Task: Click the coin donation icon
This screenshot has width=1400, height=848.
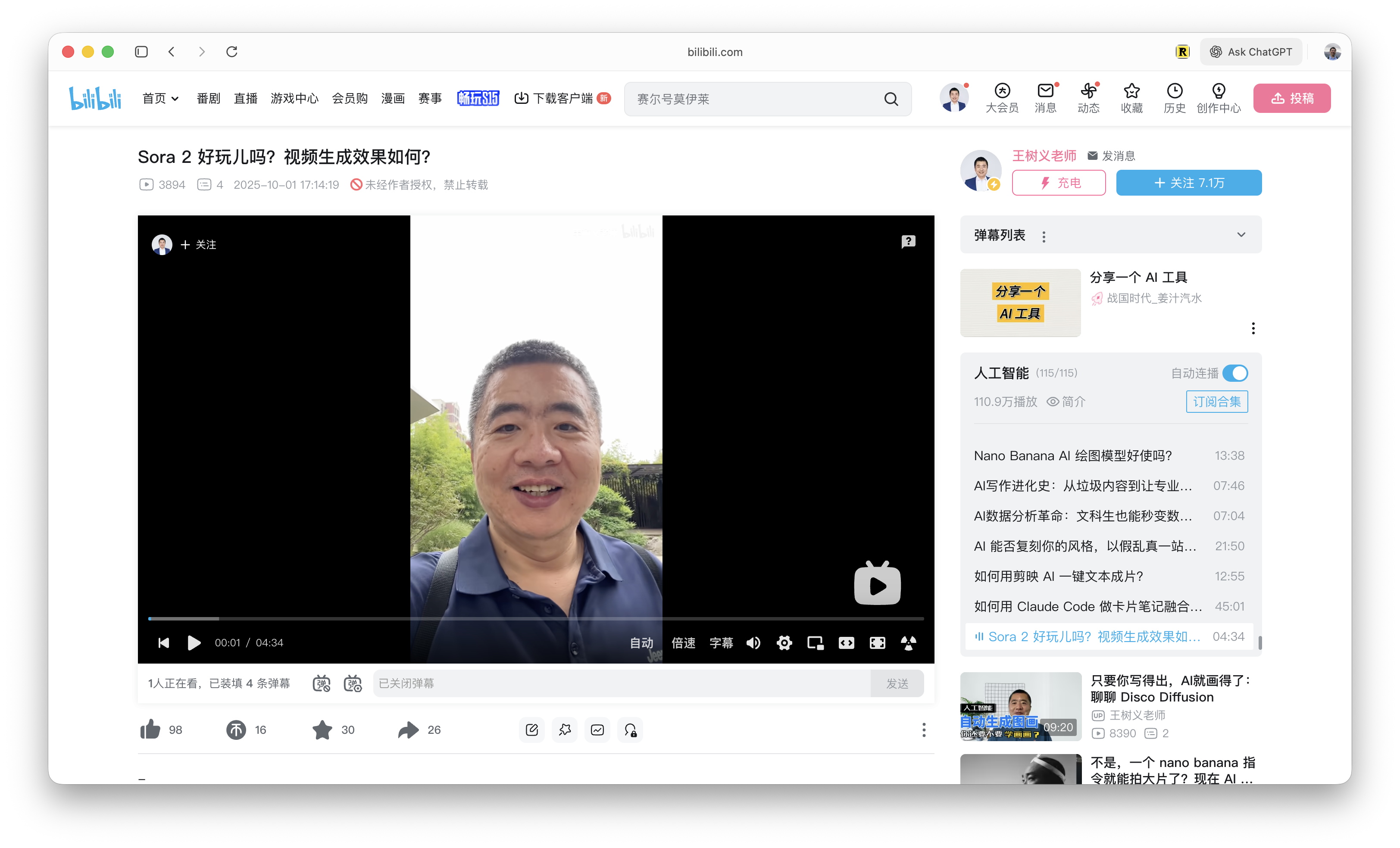Action: click(x=236, y=730)
